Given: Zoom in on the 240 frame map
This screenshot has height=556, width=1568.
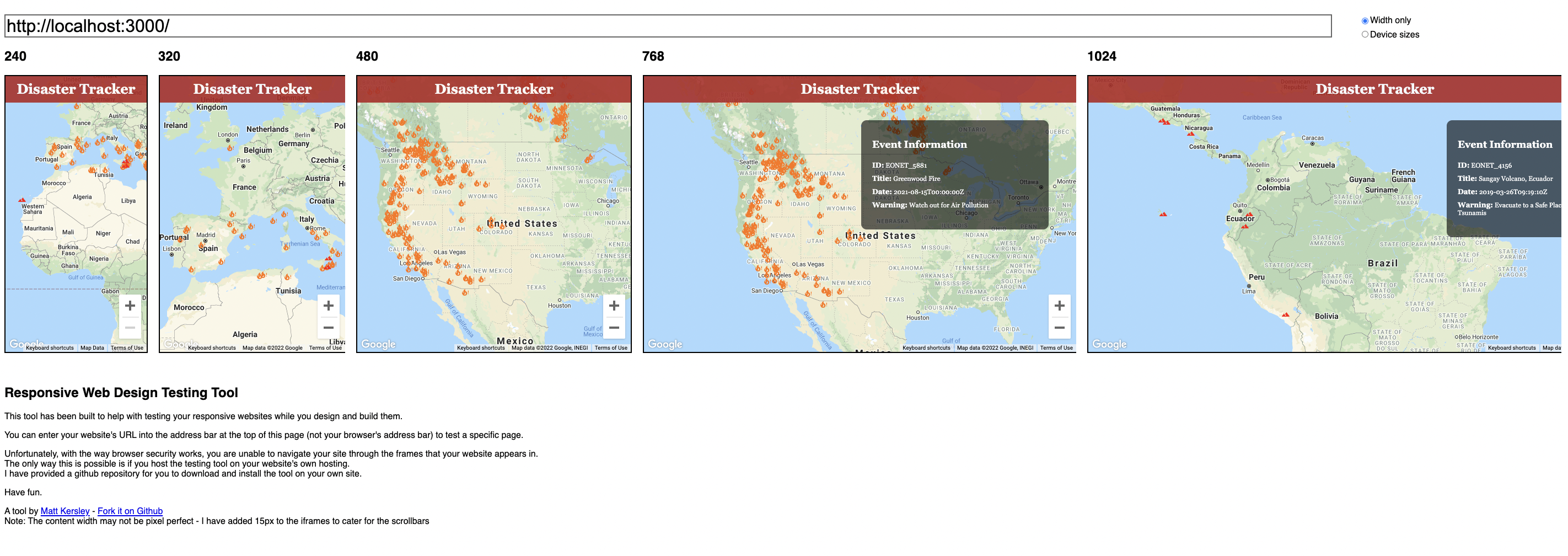Looking at the screenshot, I should tap(130, 306).
